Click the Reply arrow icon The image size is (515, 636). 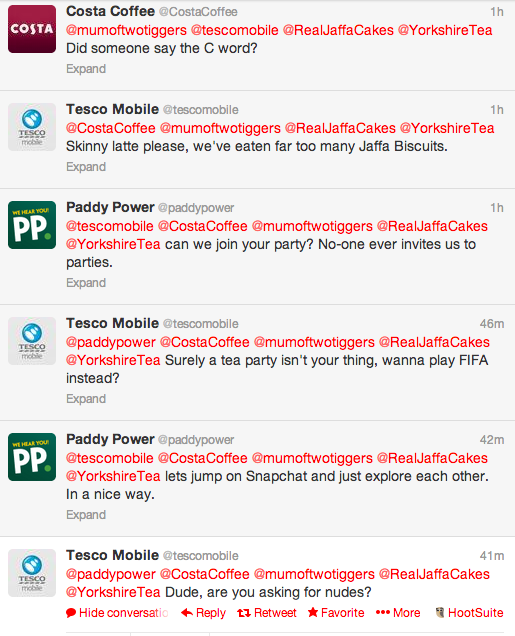(187, 612)
